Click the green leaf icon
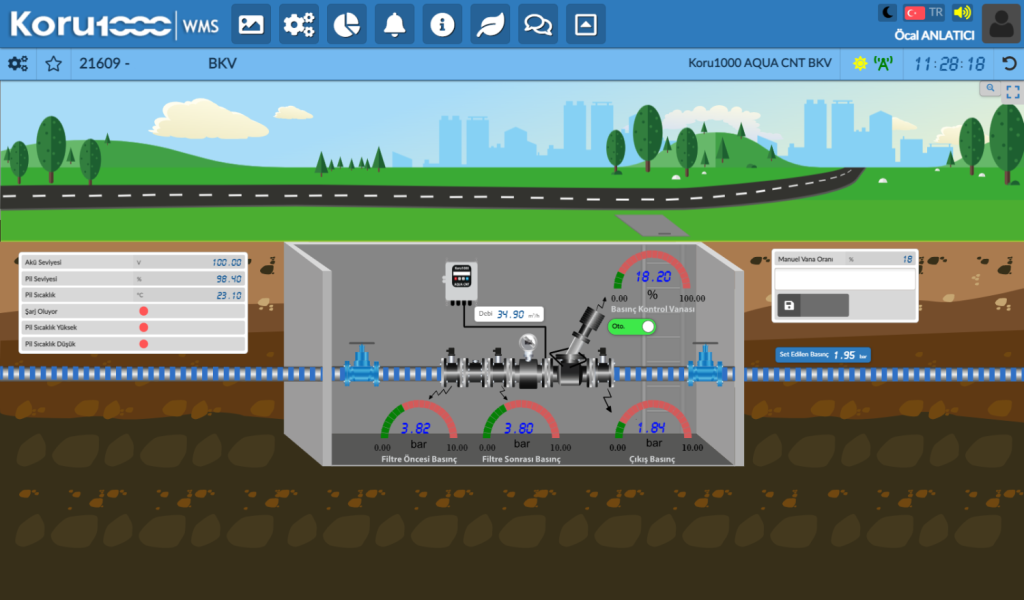The image size is (1024, 600). tap(490, 25)
